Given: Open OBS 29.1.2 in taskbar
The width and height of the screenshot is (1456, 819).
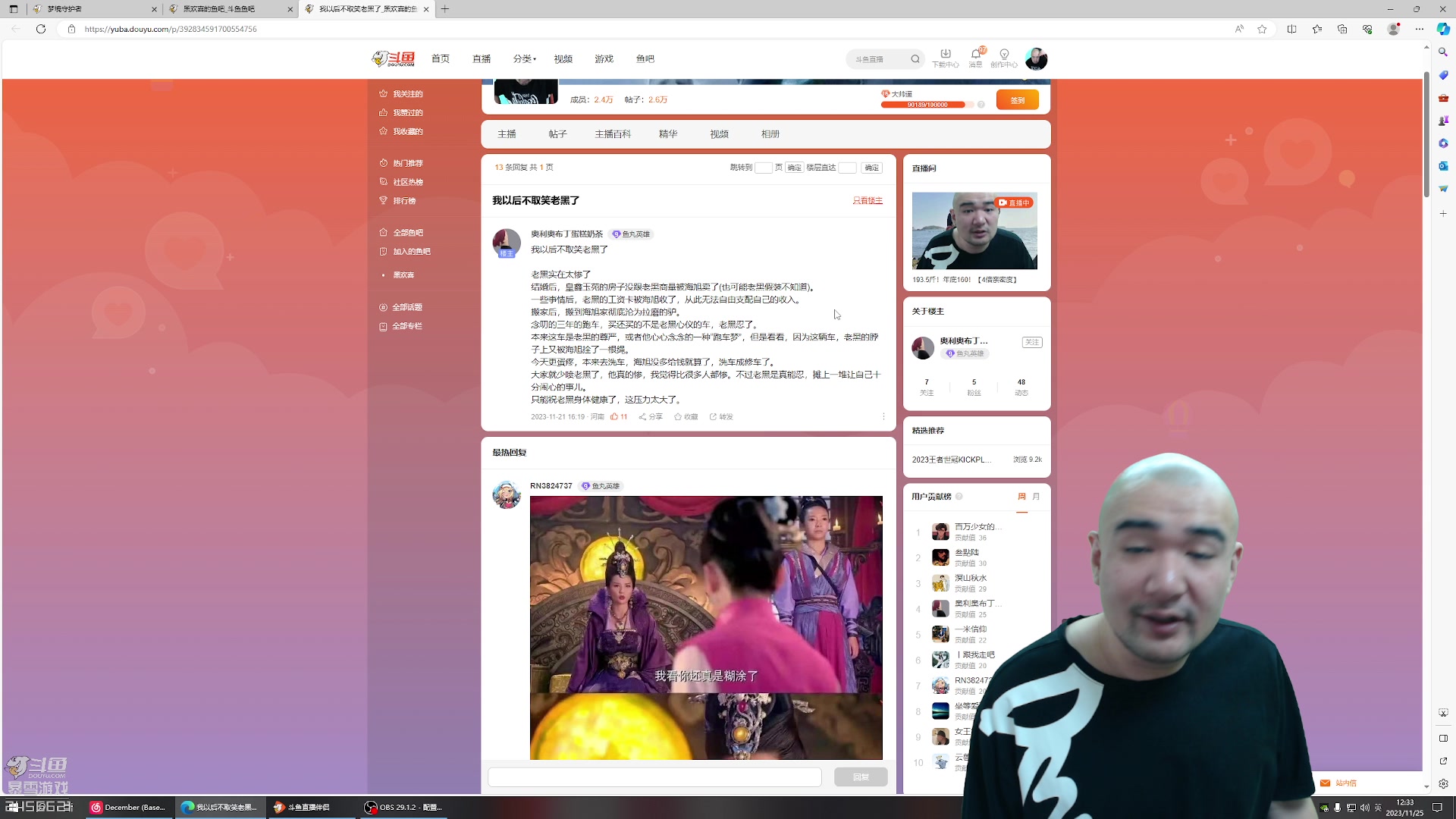Looking at the screenshot, I should pos(403,807).
